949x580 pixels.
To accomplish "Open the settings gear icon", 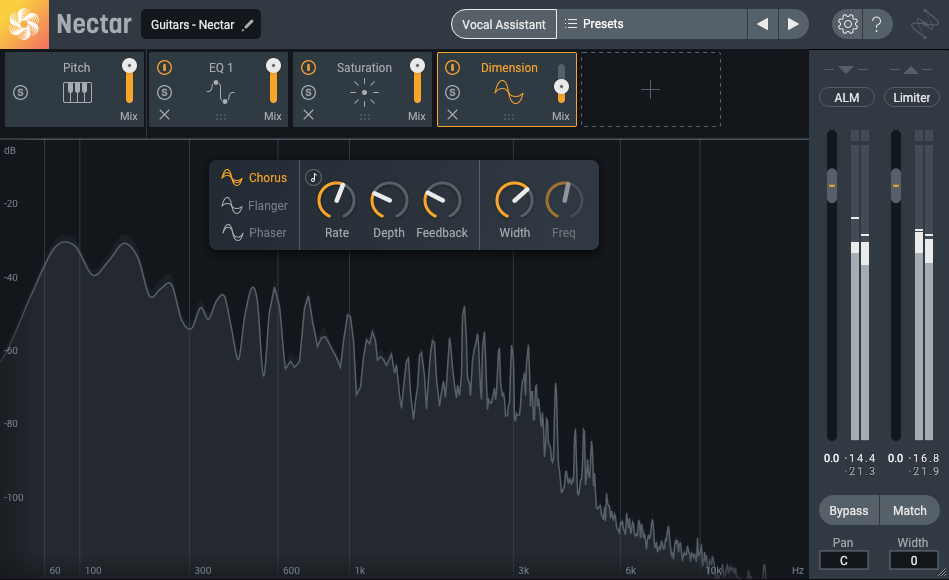I will (847, 24).
